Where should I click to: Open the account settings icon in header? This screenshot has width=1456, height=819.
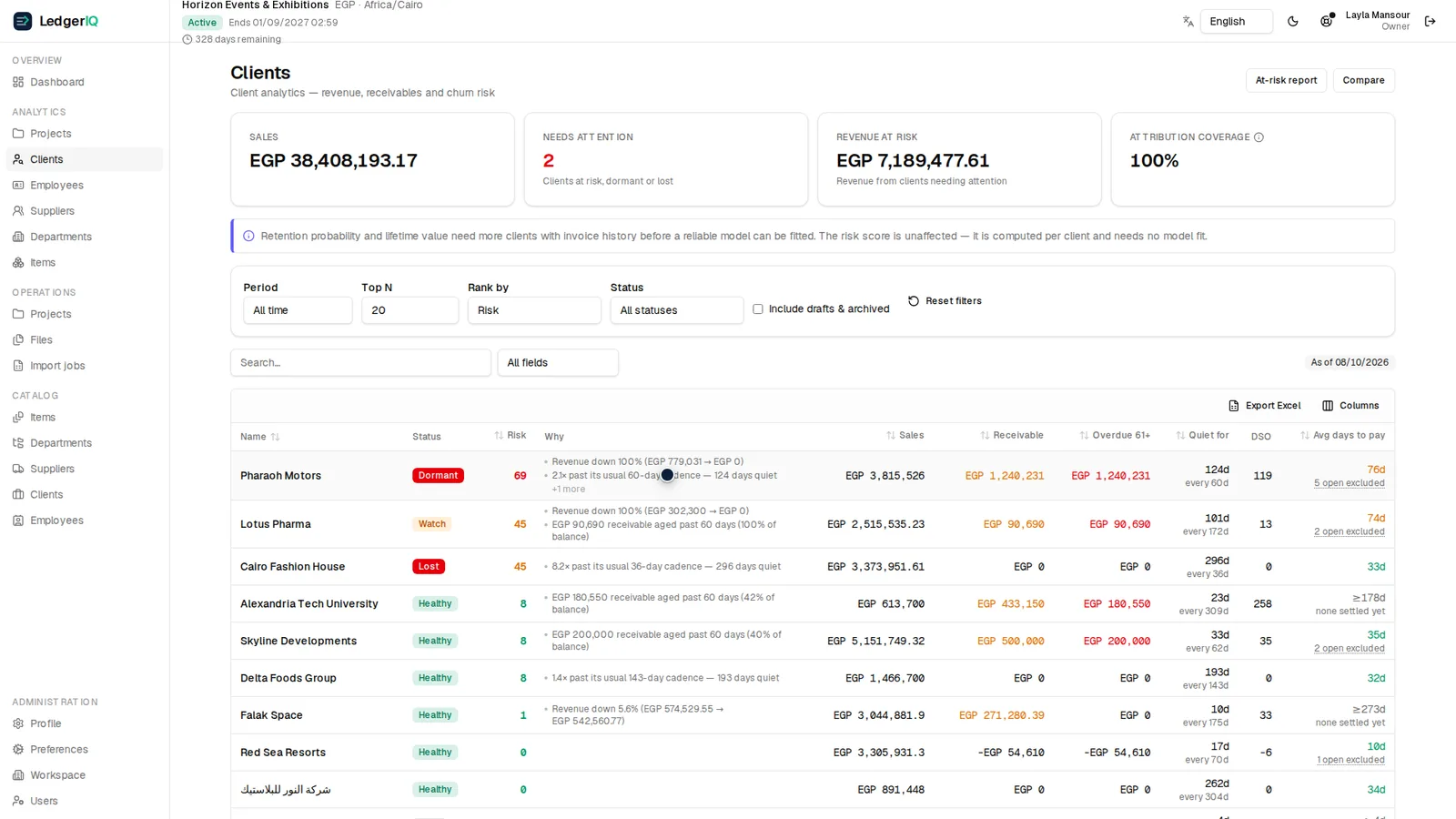pos(1327,21)
